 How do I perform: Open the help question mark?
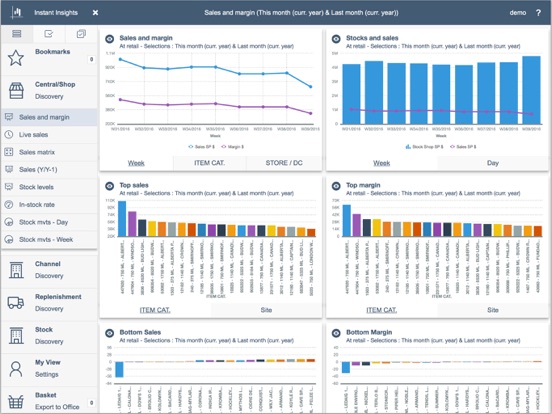pos(538,13)
